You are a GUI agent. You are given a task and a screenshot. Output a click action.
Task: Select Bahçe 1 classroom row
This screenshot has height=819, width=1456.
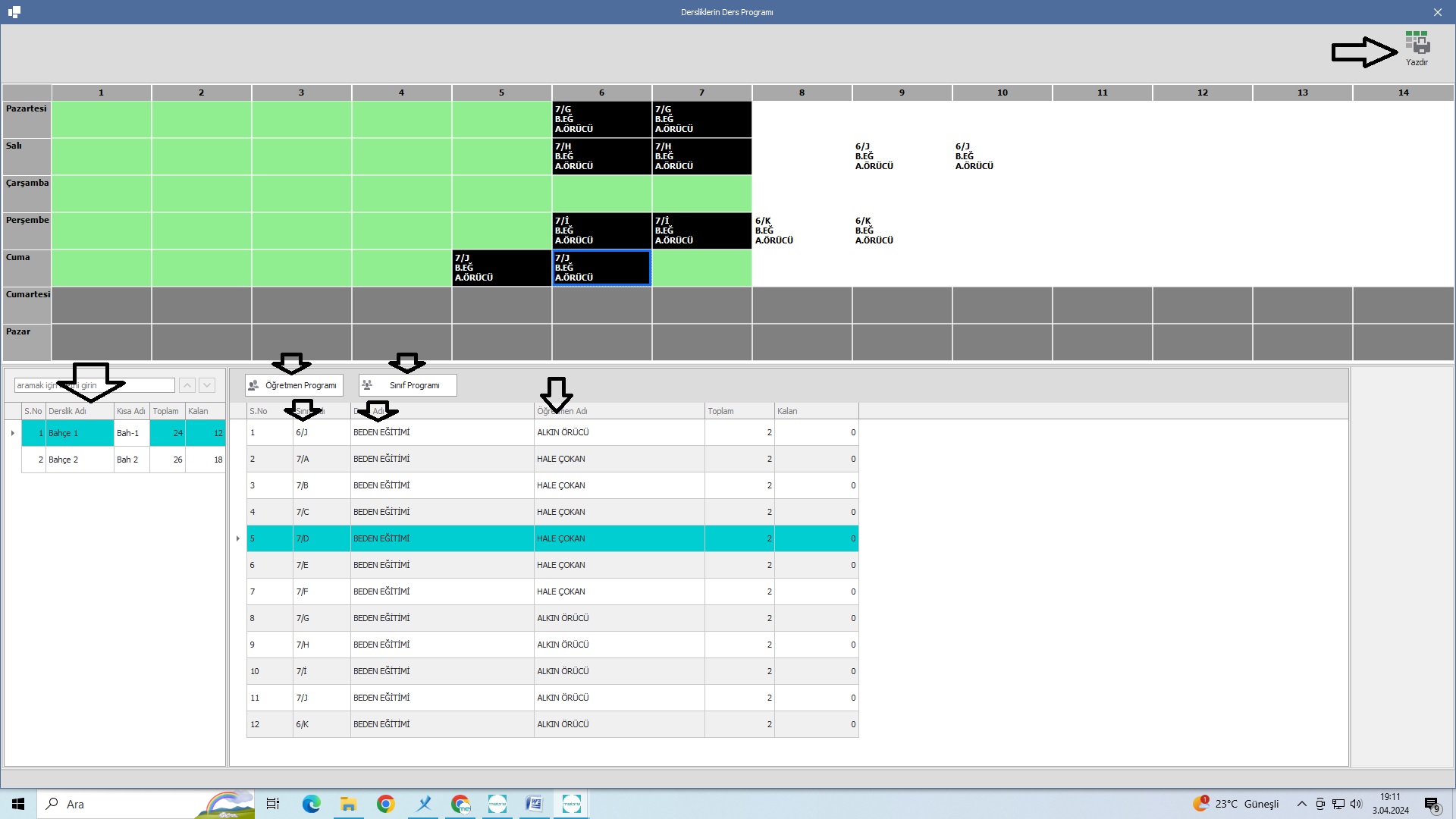coord(124,433)
